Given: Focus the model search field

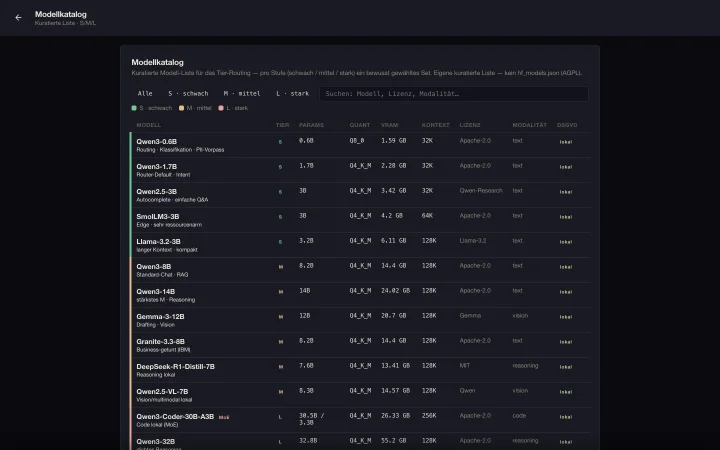Looking at the screenshot, I should (454, 94).
